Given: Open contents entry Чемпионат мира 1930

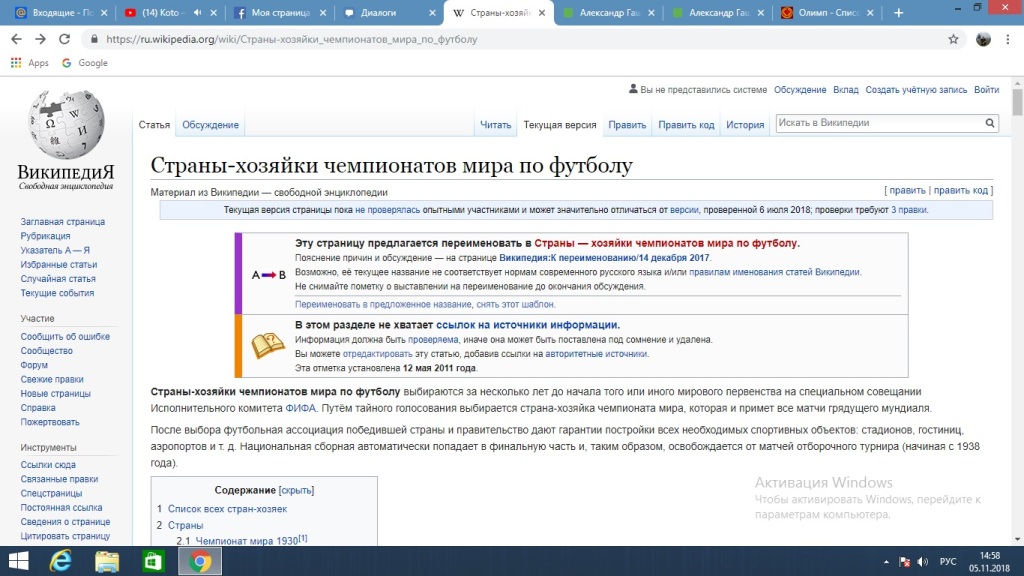Looking at the screenshot, I should click(247, 541).
